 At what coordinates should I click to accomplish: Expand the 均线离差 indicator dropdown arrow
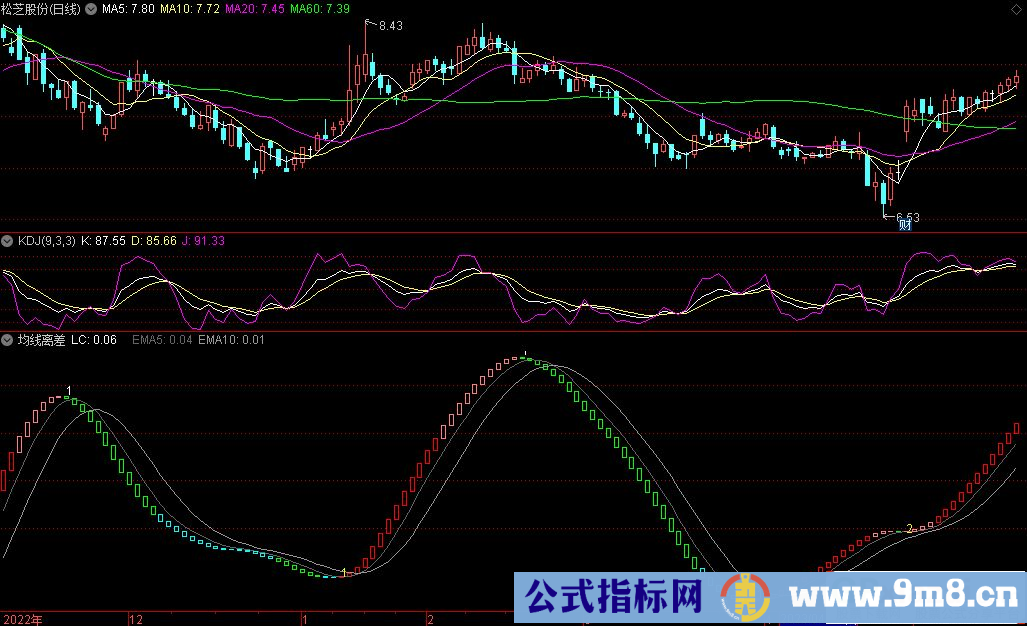[7, 340]
